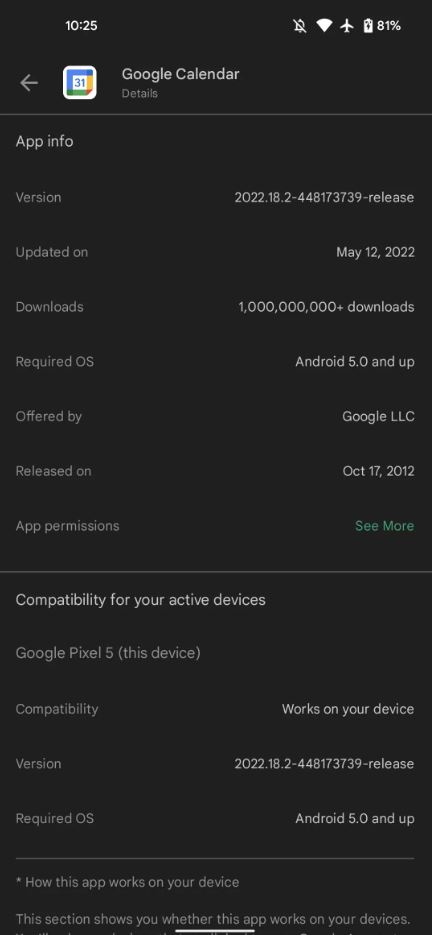
Task: Tap the battery indicator icon
Action: [x=368, y=26]
